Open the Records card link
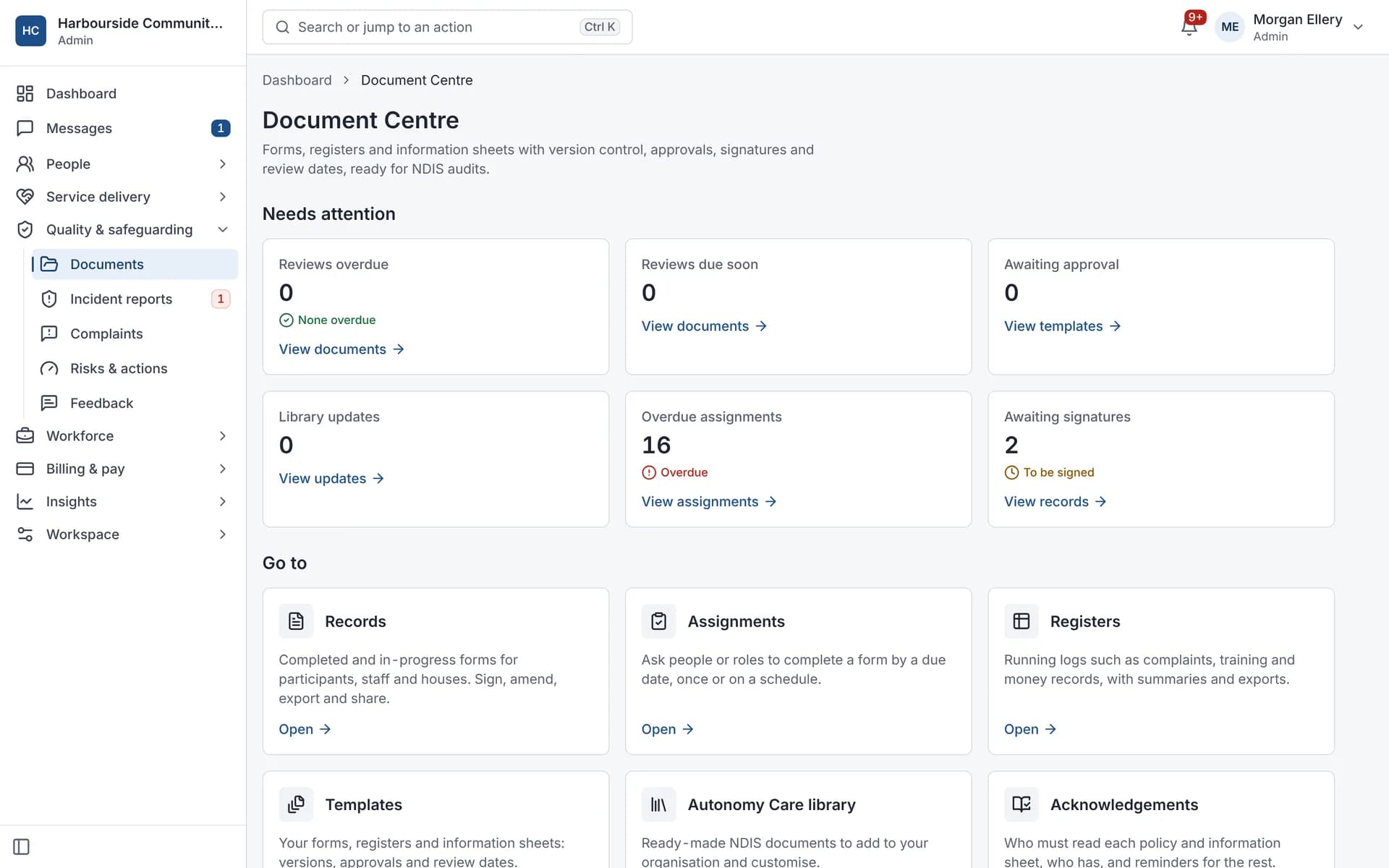Viewport: 1389px width, 868px height. tap(305, 729)
